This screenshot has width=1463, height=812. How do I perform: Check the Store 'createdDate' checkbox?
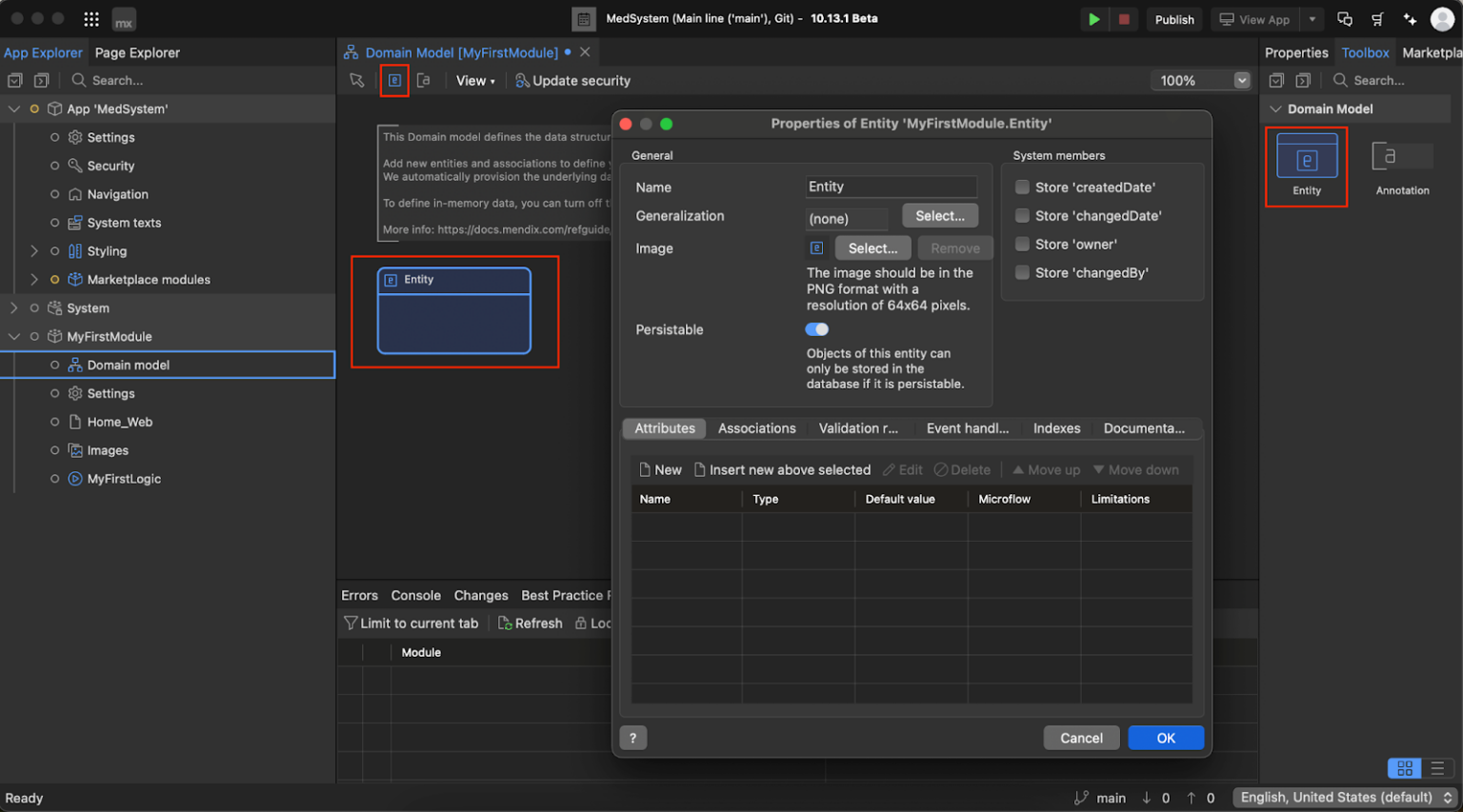click(1021, 188)
